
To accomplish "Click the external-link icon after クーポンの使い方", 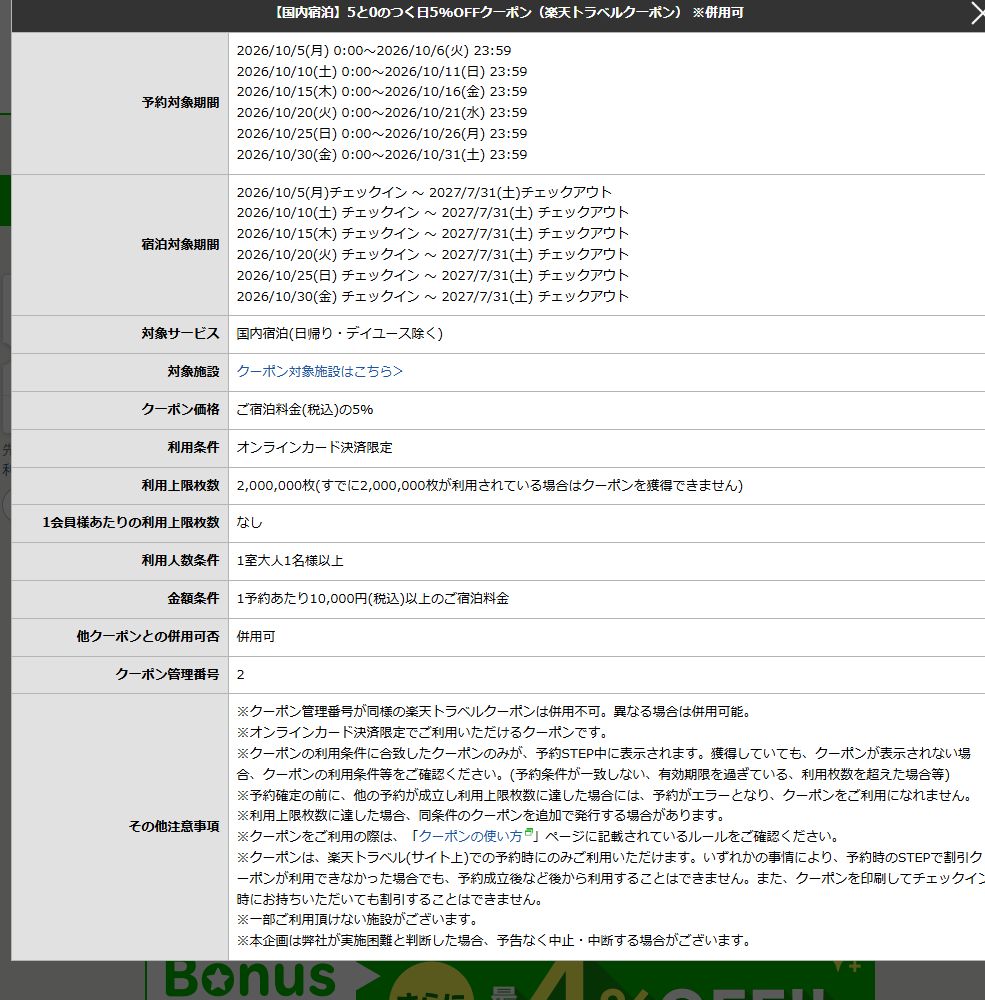I will (528, 832).
